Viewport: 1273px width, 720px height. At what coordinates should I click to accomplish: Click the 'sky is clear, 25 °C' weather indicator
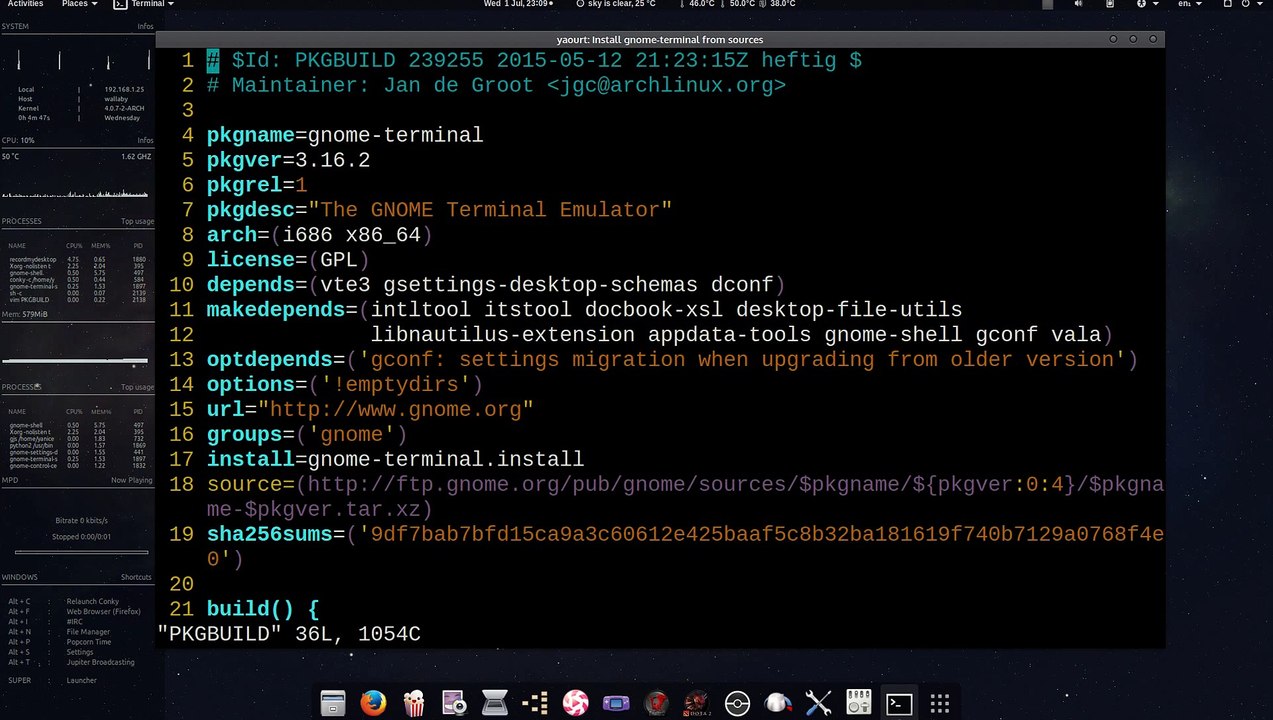(x=615, y=4)
